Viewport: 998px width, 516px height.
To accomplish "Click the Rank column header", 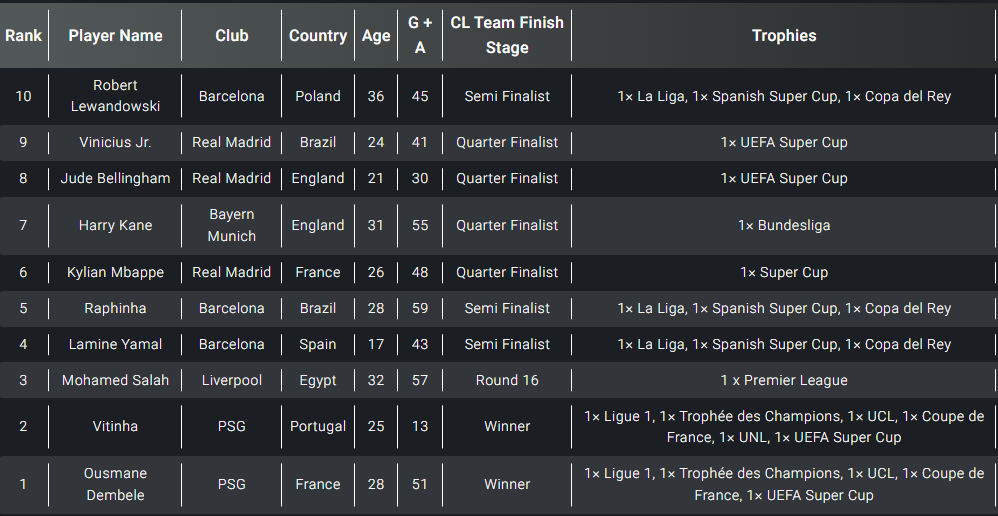I will [x=24, y=36].
